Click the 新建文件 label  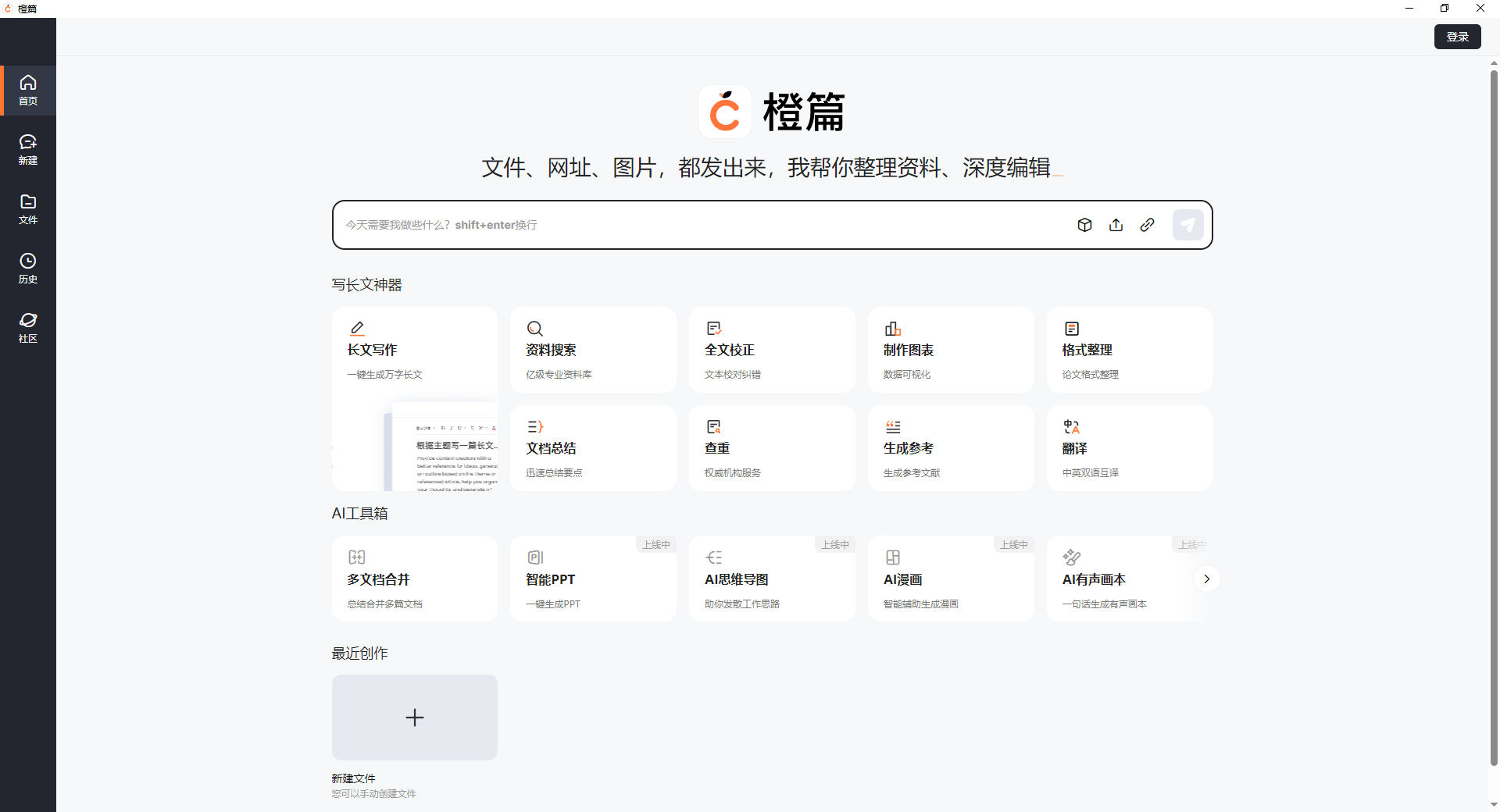coord(353,778)
